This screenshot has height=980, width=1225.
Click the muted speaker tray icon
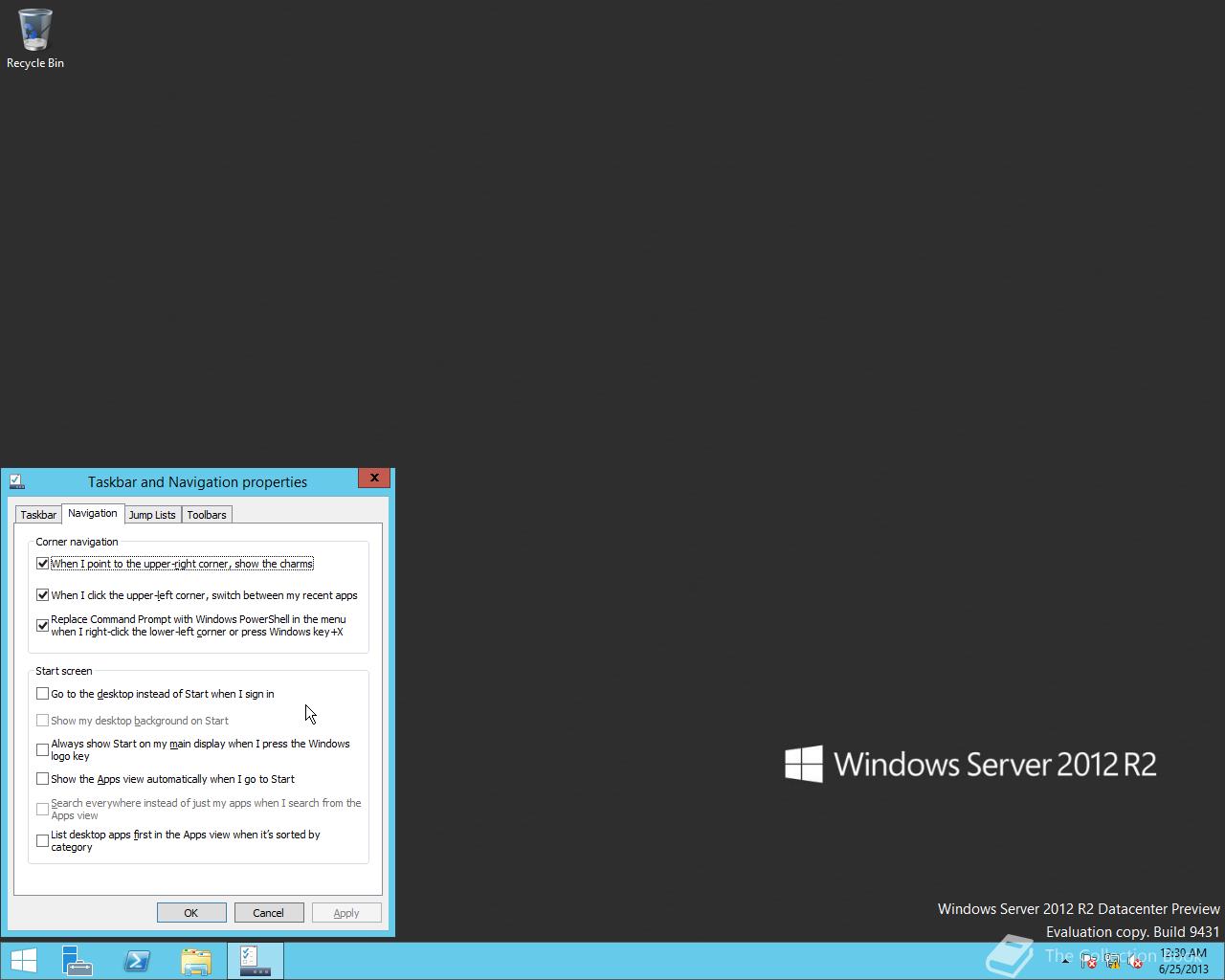1135,961
